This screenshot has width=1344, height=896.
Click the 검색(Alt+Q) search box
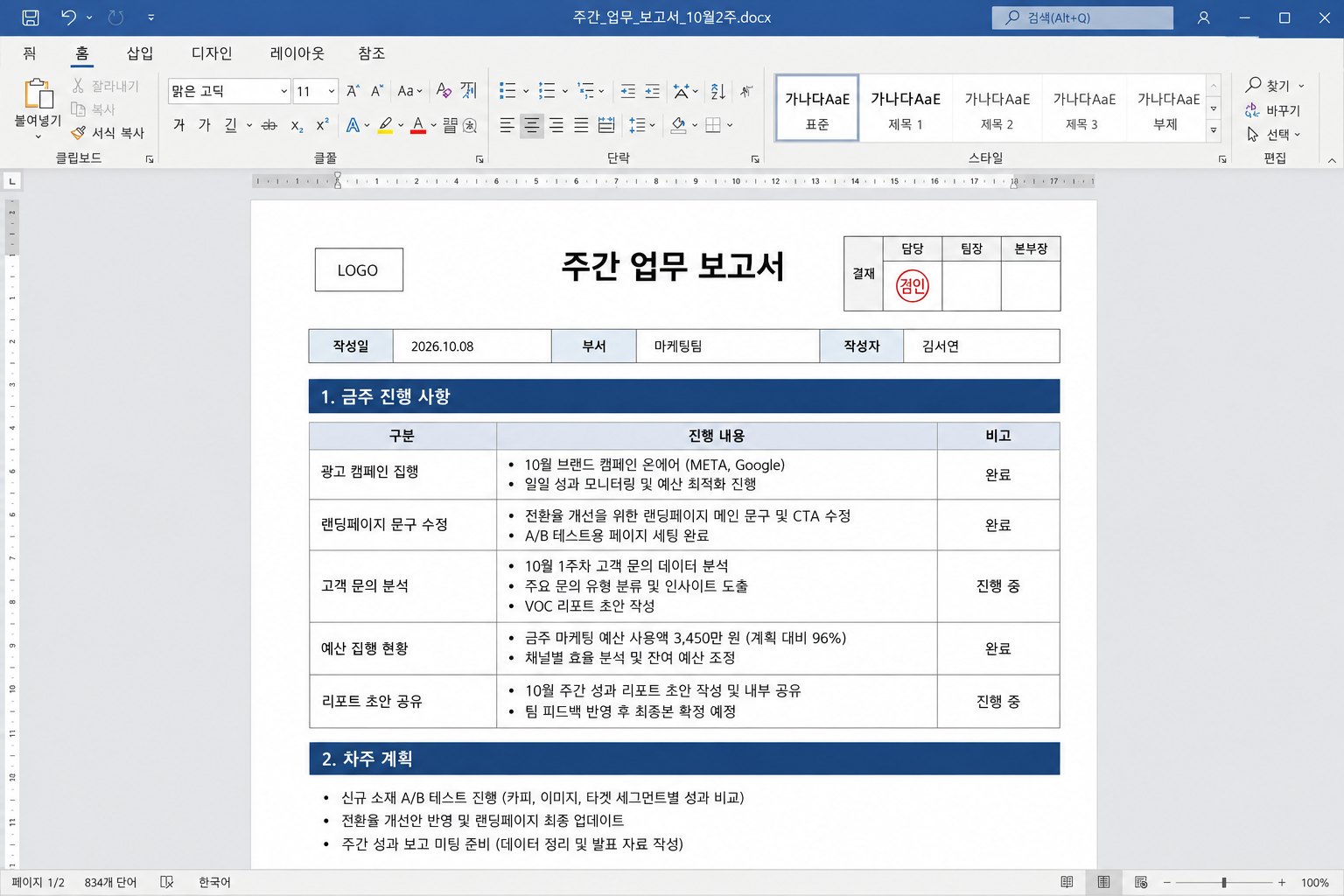pos(1082,17)
